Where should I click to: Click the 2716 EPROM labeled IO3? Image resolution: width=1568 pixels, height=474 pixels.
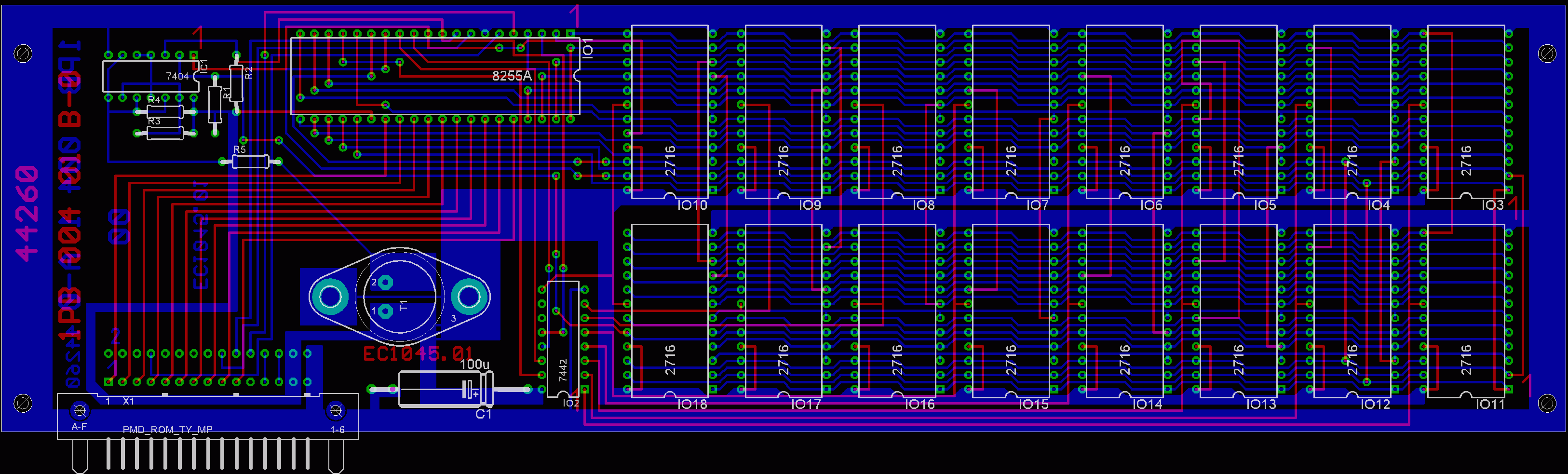click(1465, 111)
